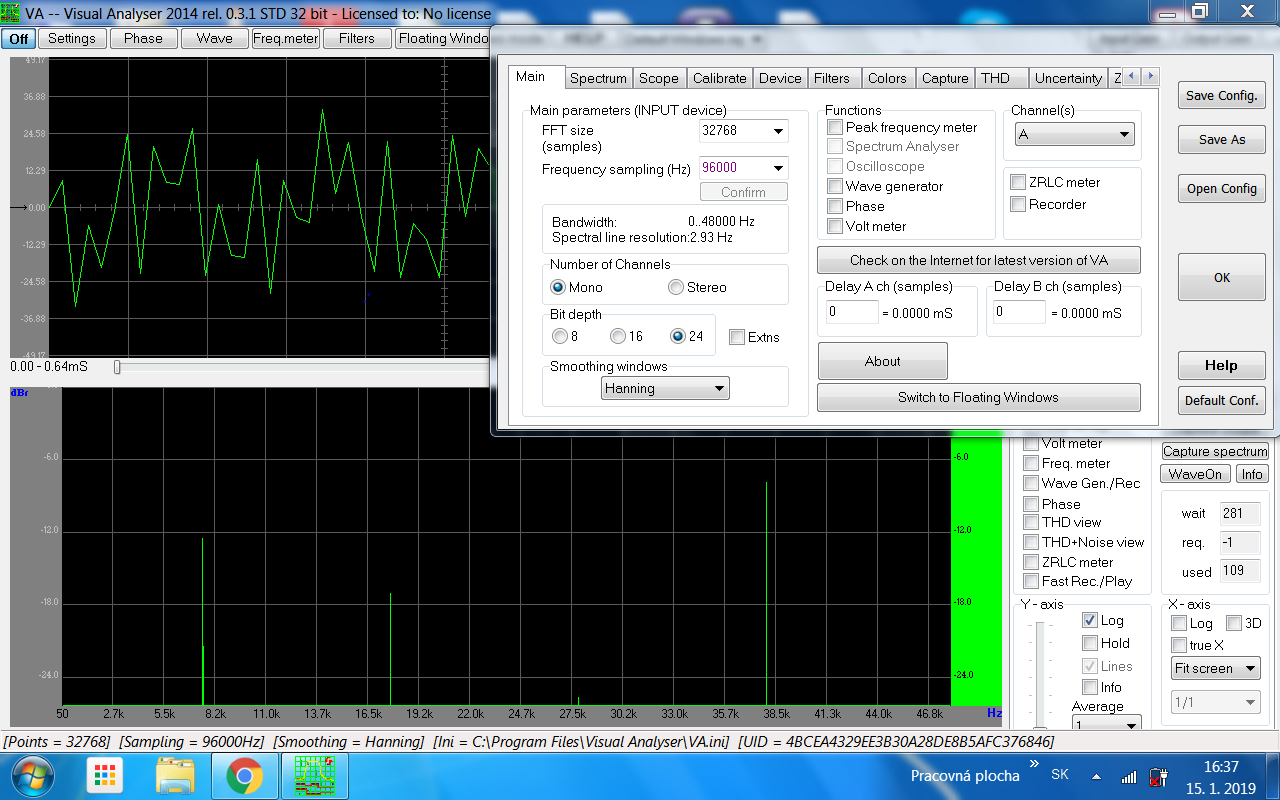1280x800 pixels.
Task: Switch to the Calibrate tab
Action: [719, 78]
